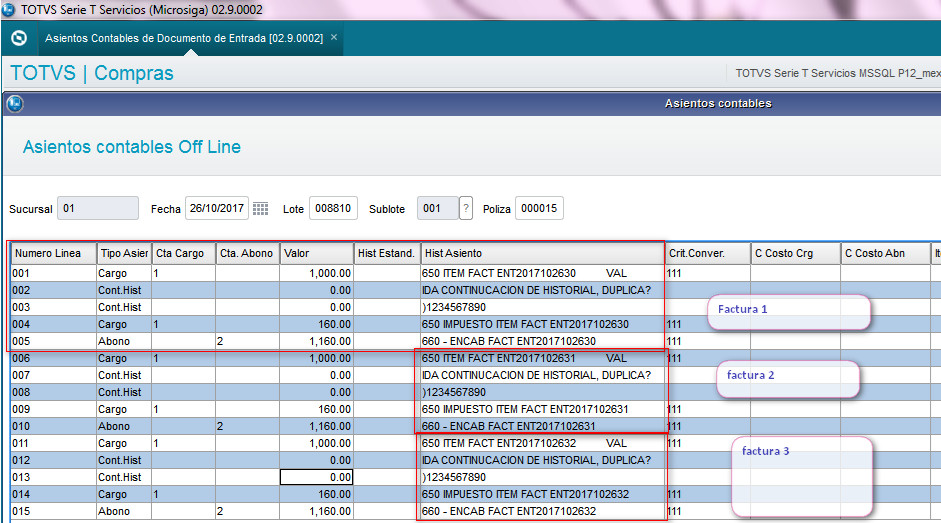Image resolution: width=941 pixels, height=523 pixels.
Task: Click '660 - ENCAB FACT ENT2017102630' cell
Action: (x=543, y=341)
